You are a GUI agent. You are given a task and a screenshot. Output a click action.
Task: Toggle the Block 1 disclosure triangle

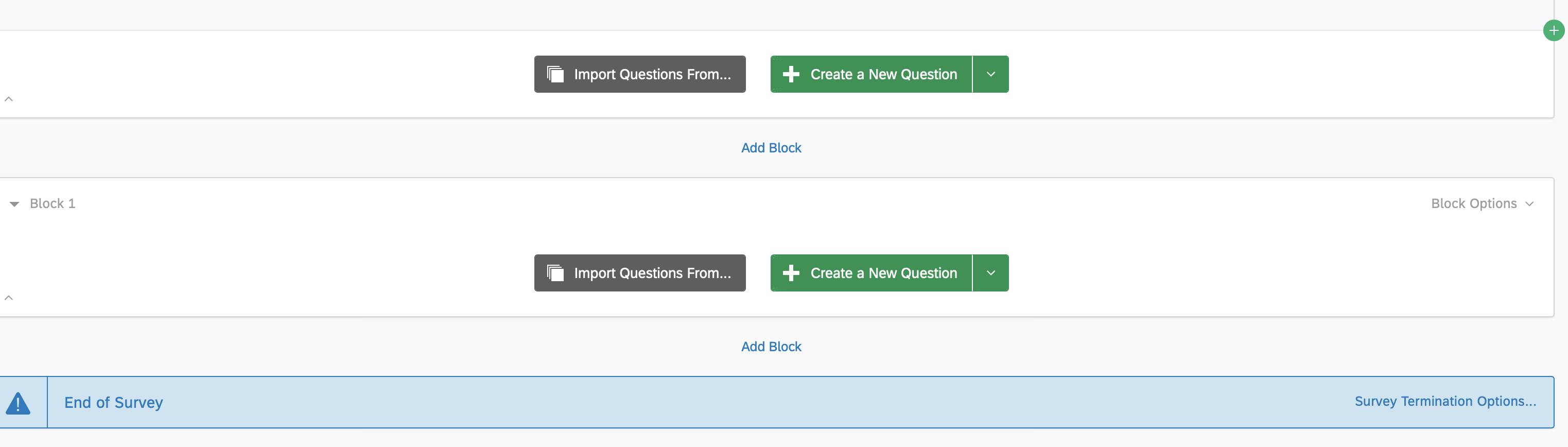click(x=14, y=204)
